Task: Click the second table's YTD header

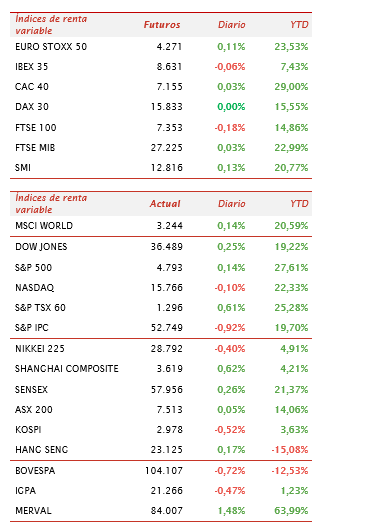Action: pyautogui.click(x=299, y=204)
